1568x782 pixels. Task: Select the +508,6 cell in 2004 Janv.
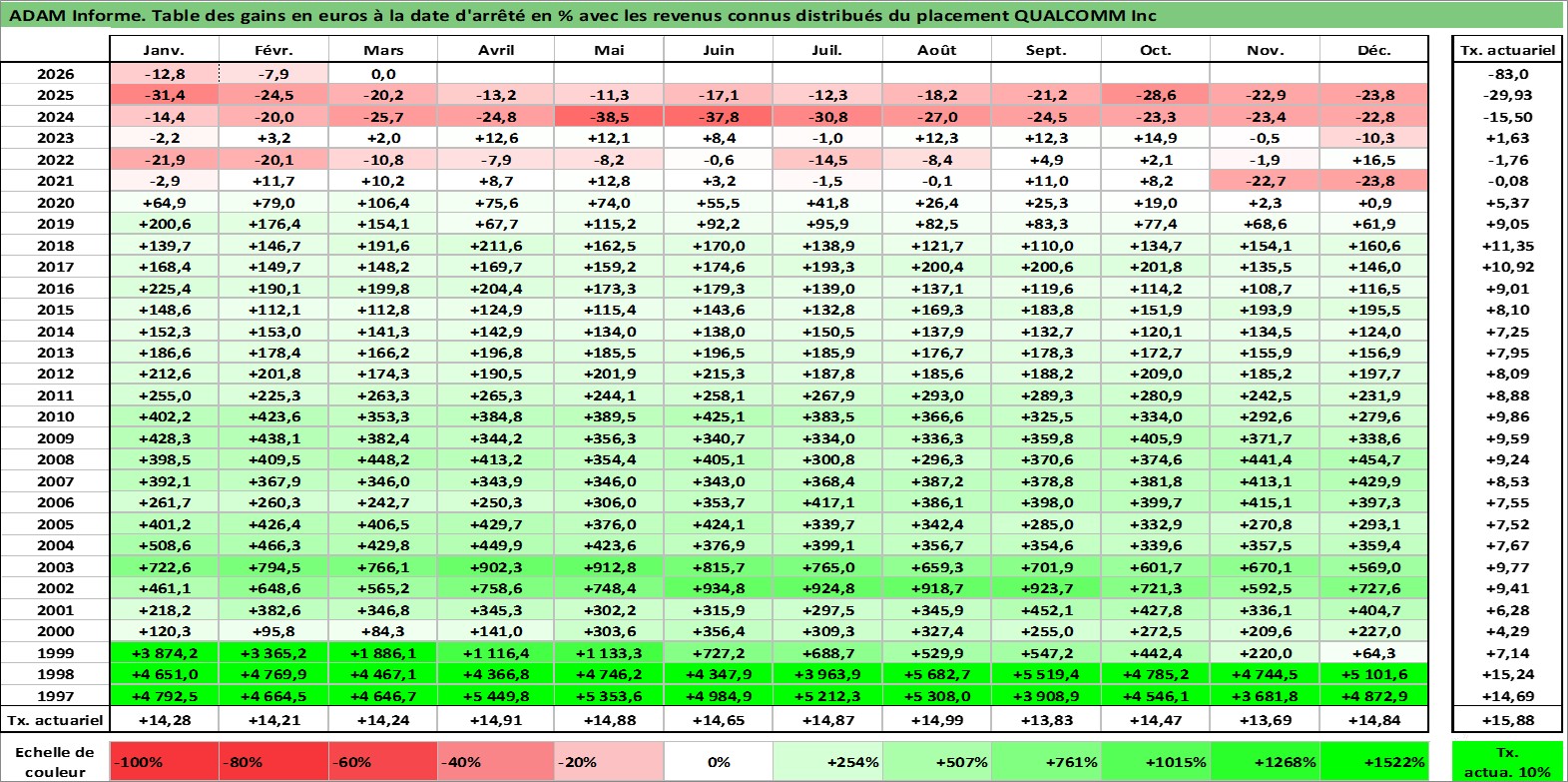164,545
